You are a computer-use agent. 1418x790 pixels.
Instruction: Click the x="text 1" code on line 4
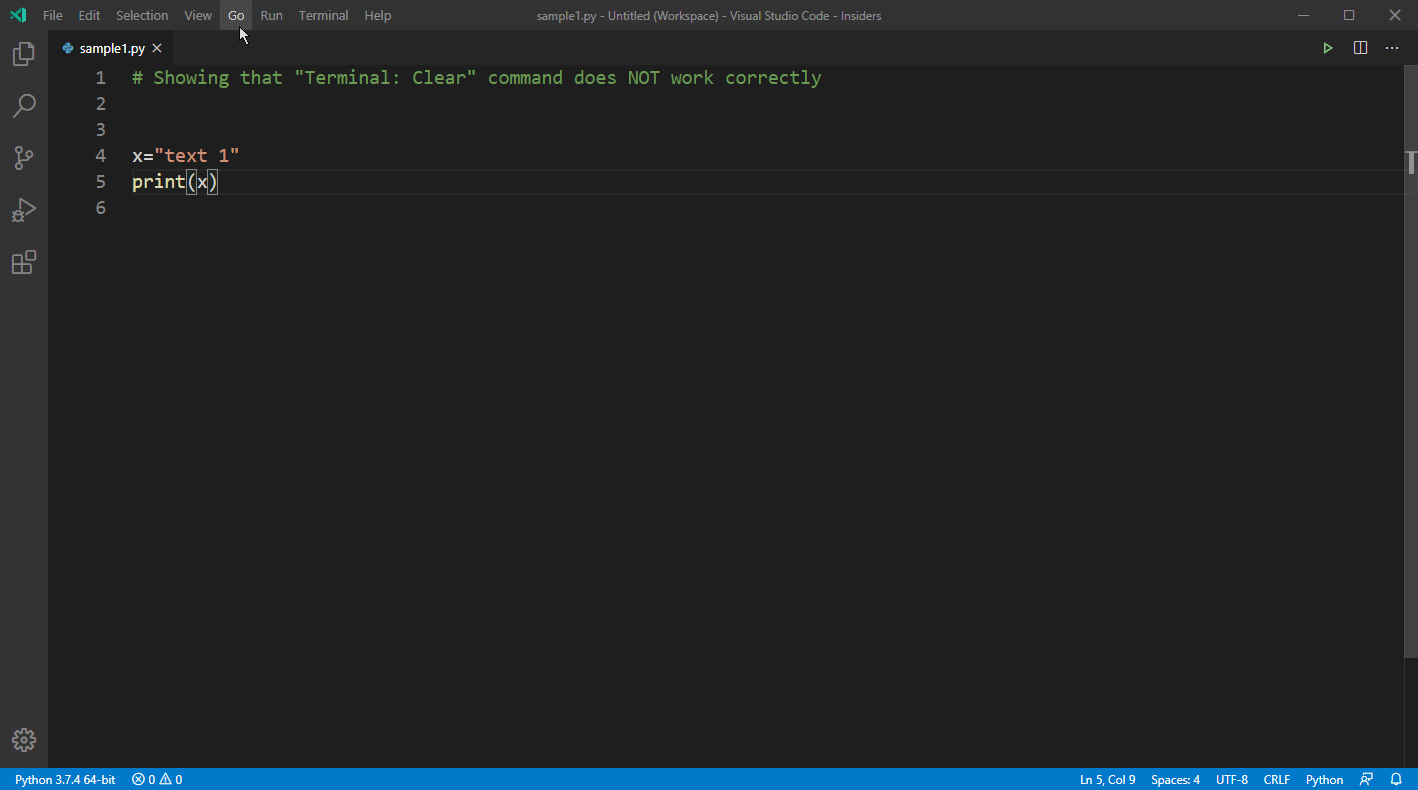[186, 156]
